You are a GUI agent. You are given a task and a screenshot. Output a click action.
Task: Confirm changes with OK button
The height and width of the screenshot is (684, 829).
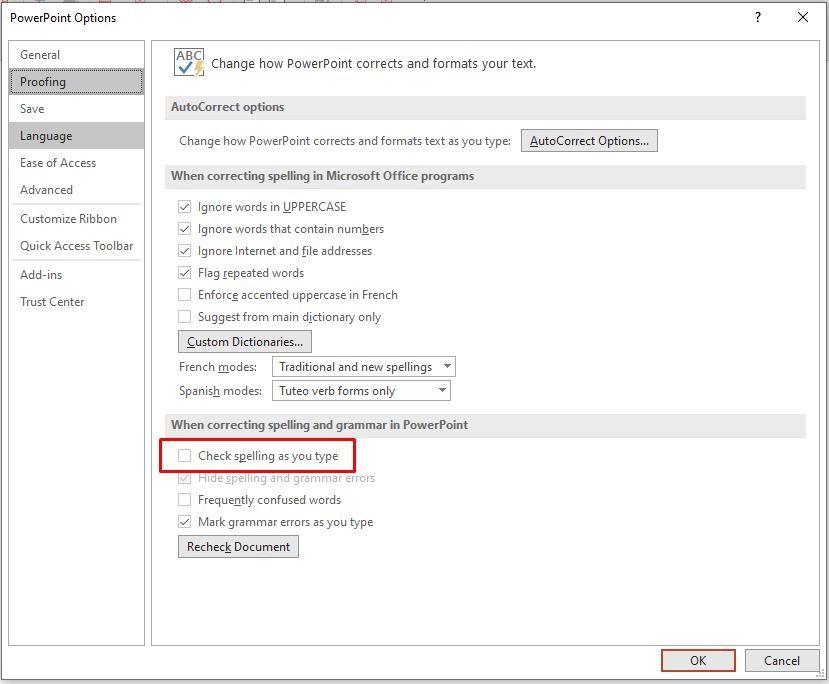(698, 661)
